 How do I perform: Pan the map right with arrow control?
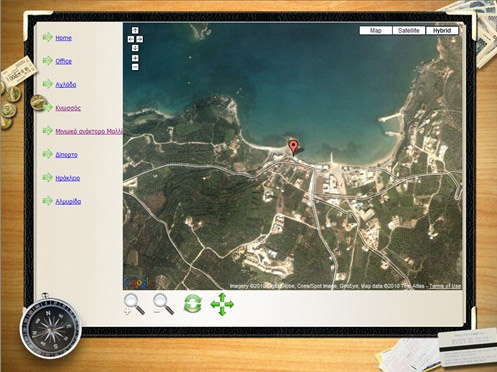pos(140,39)
